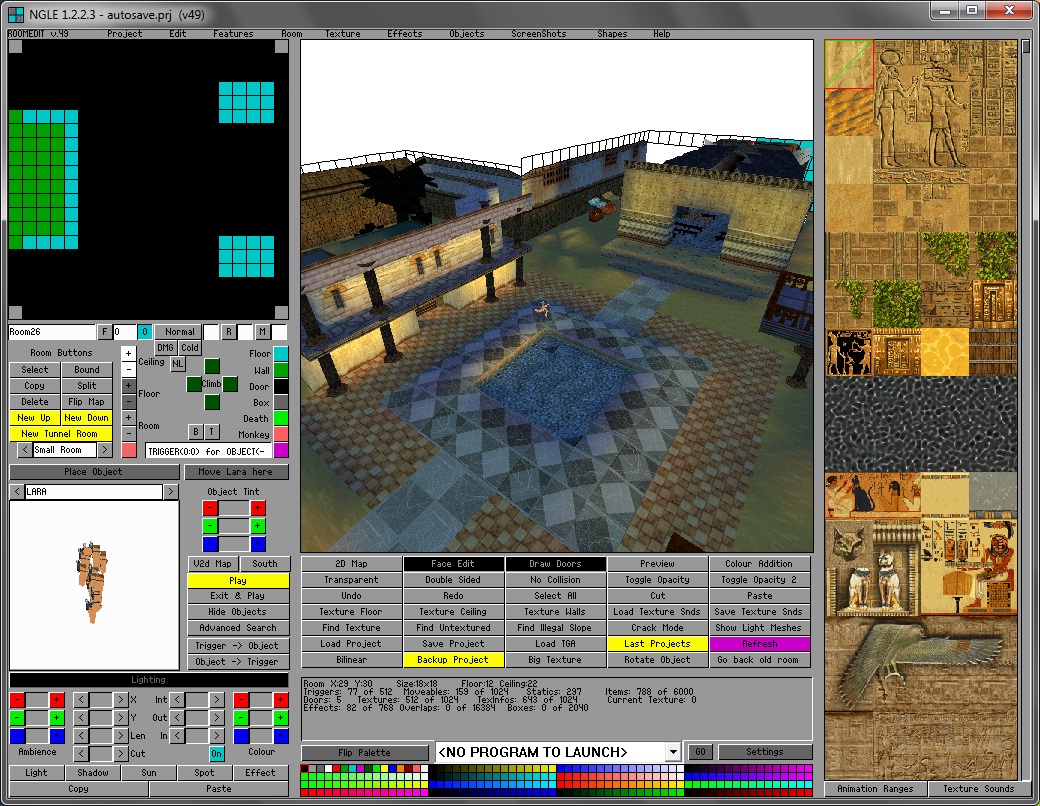Open the program launch dropdown
Image resolution: width=1040 pixels, height=806 pixels.
673,752
